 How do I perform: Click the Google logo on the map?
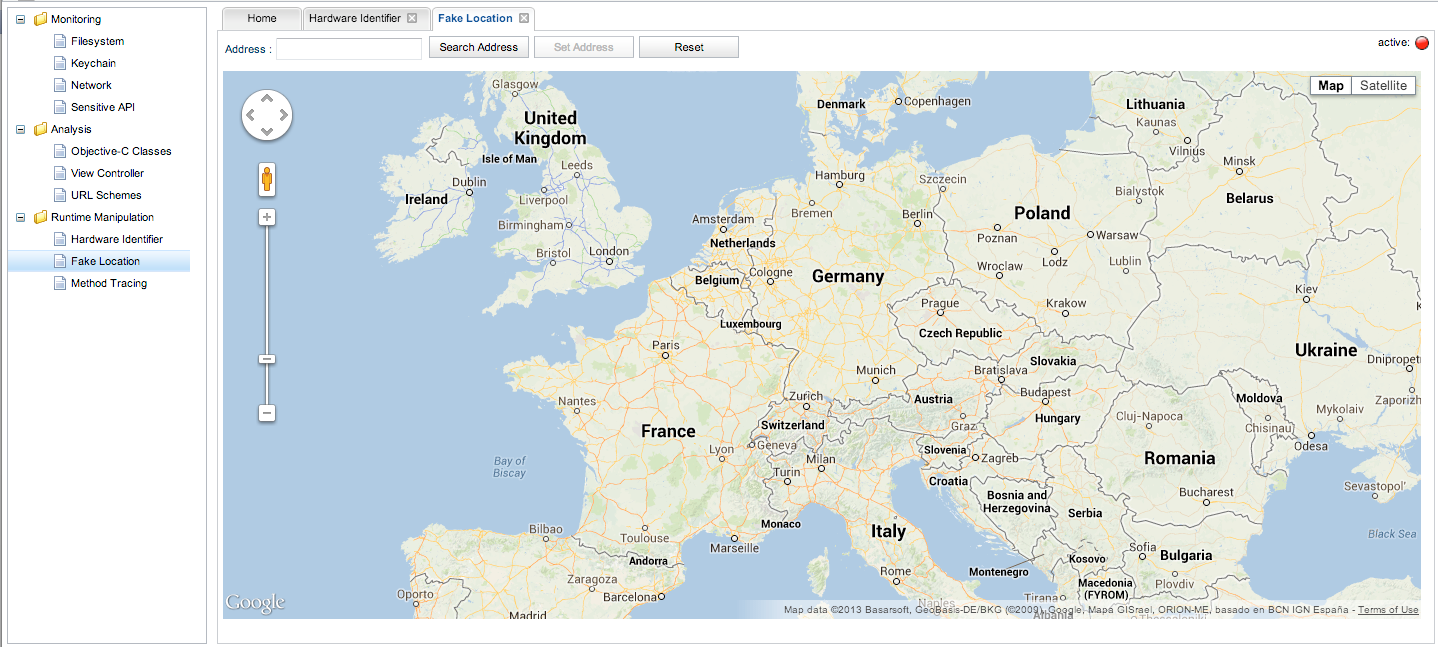(255, 602)
